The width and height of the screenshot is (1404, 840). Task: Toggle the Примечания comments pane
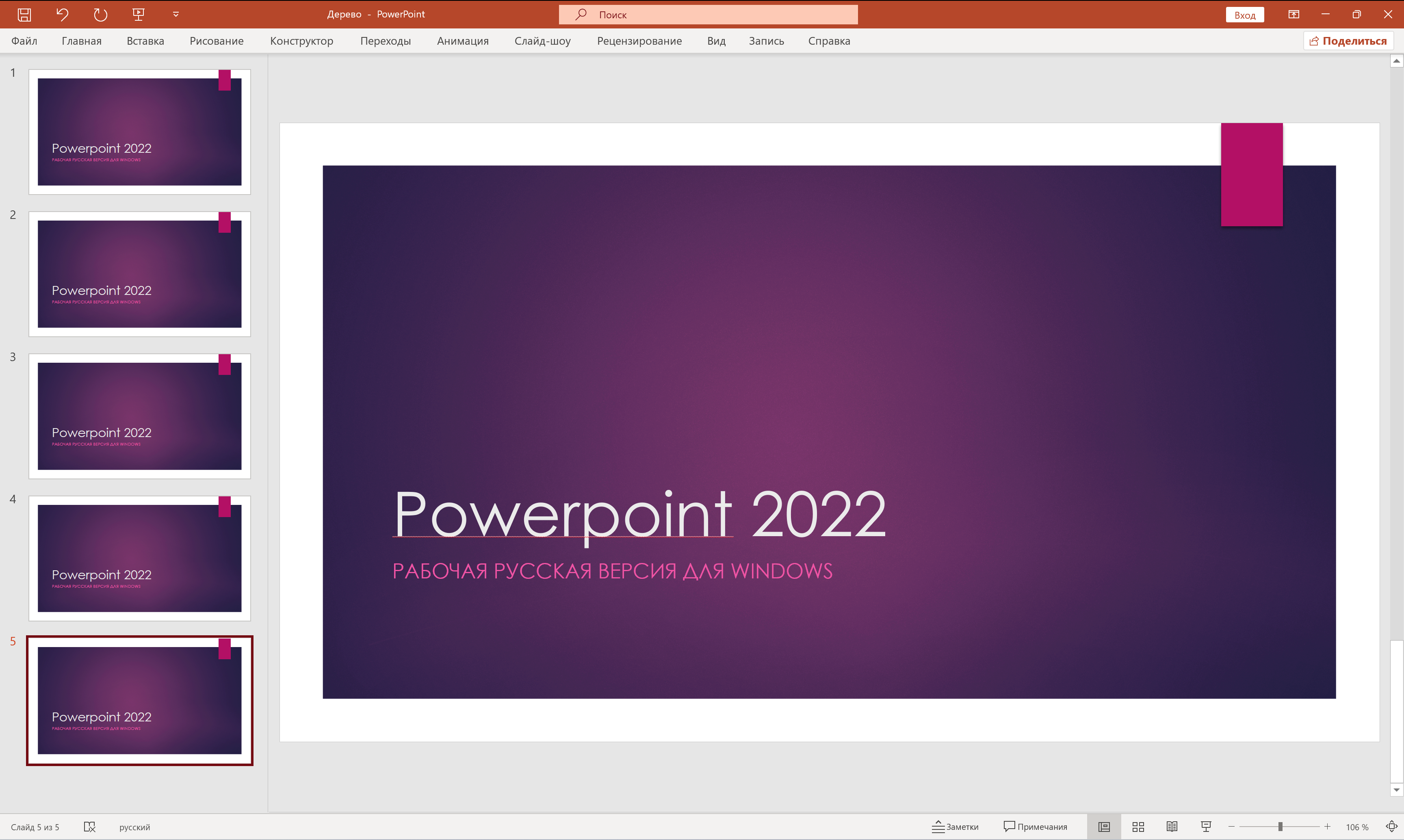tap(1036, 827)
